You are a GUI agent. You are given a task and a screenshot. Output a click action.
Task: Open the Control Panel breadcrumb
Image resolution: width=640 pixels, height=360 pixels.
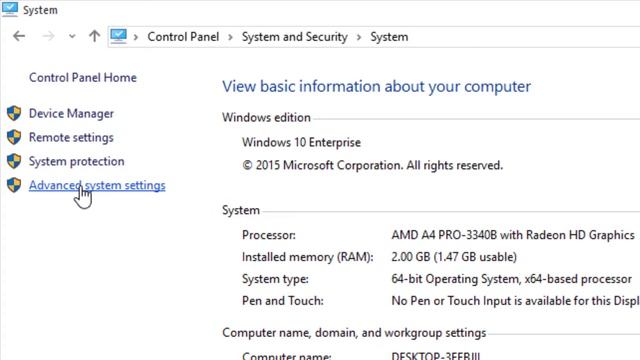[183, 37]
